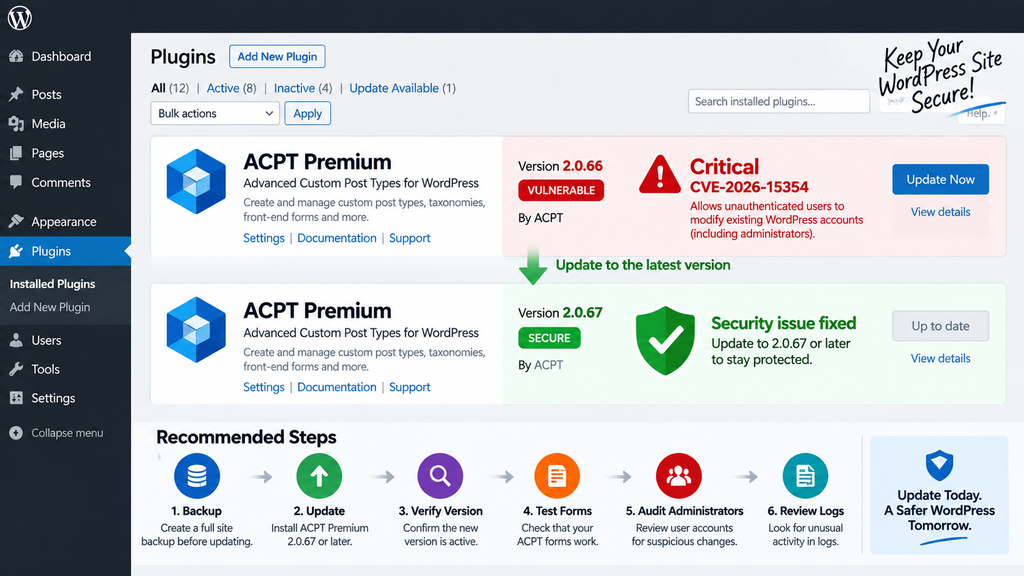Click the green security shield checkmark icon
The width and height of the screenshot is (1024, 576).
click(665, 340)
